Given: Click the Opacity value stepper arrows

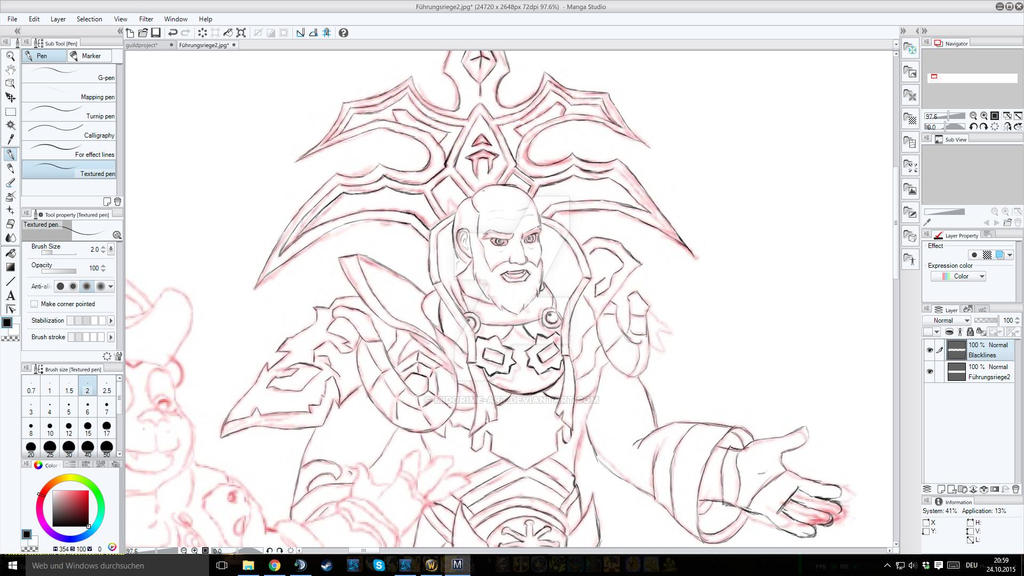Looking at the screenshot, I should click(103, 268).
